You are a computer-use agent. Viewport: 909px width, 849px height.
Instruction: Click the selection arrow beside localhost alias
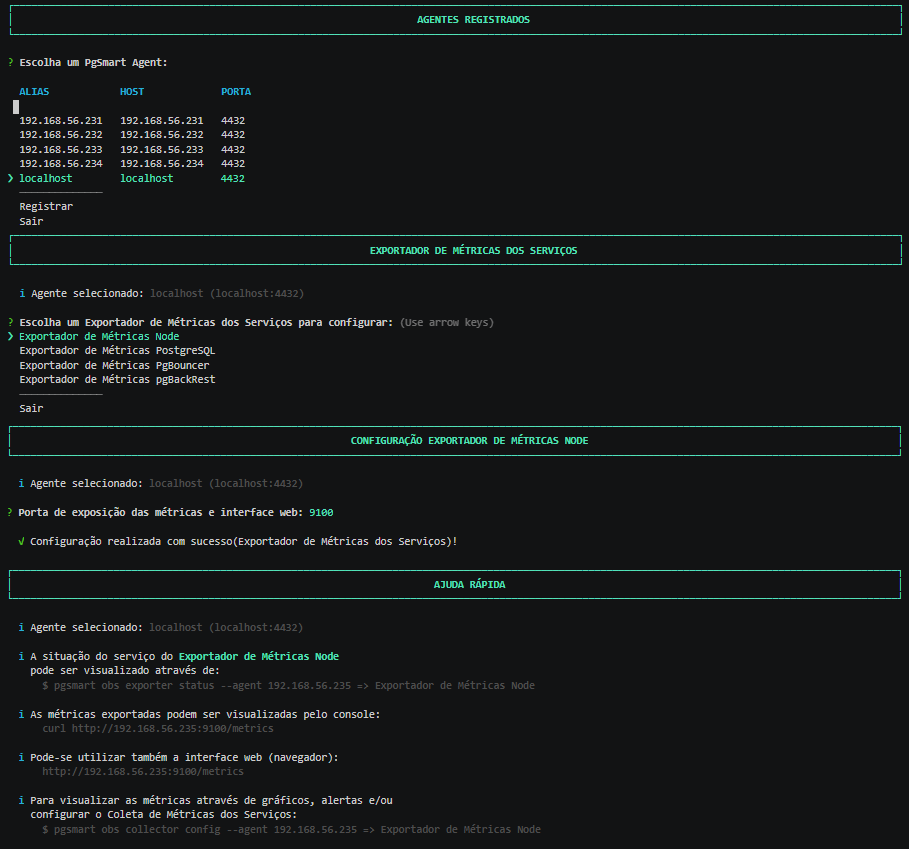tap(11, 178)
